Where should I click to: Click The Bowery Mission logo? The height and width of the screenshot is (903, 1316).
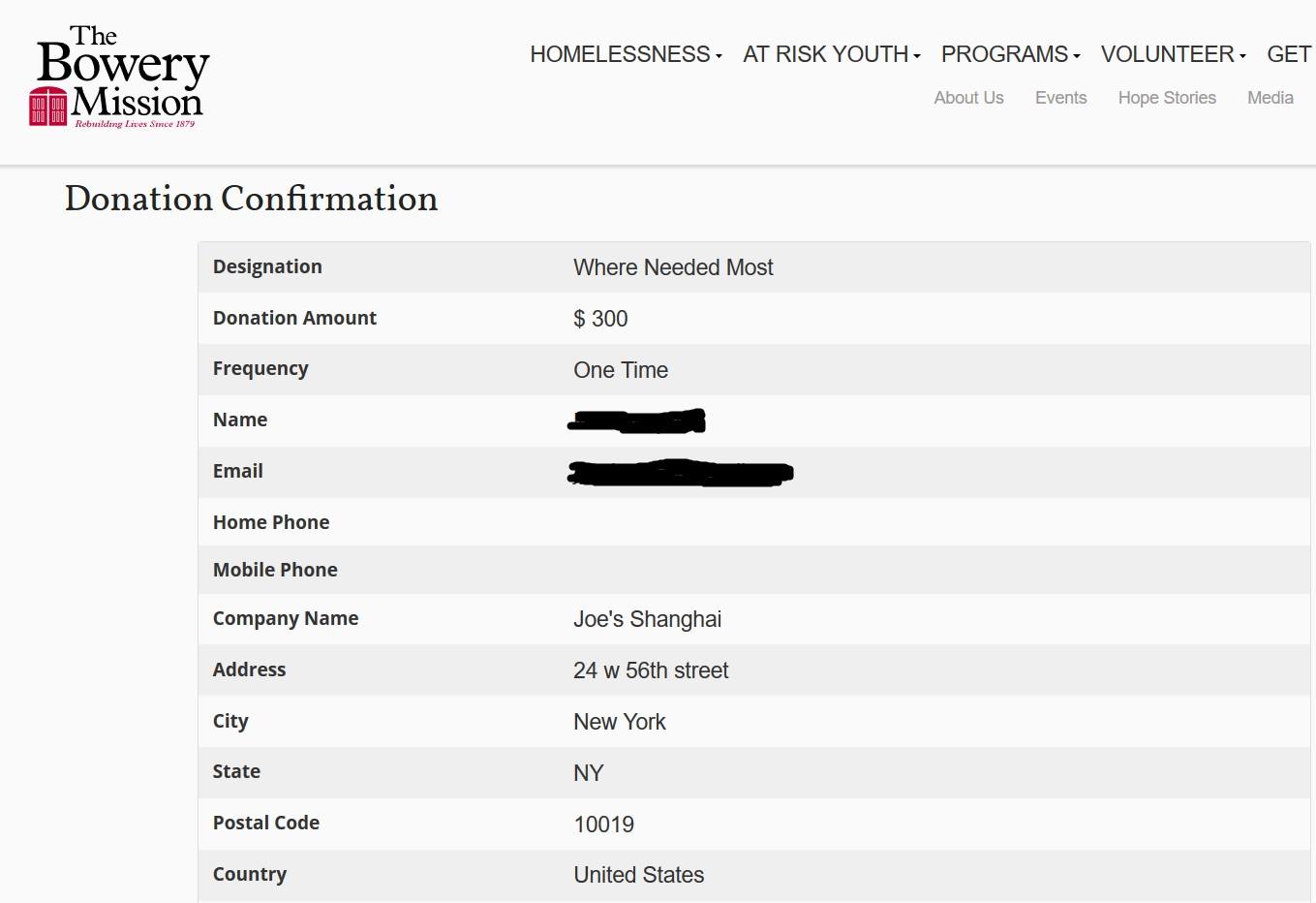pos(120,78)
